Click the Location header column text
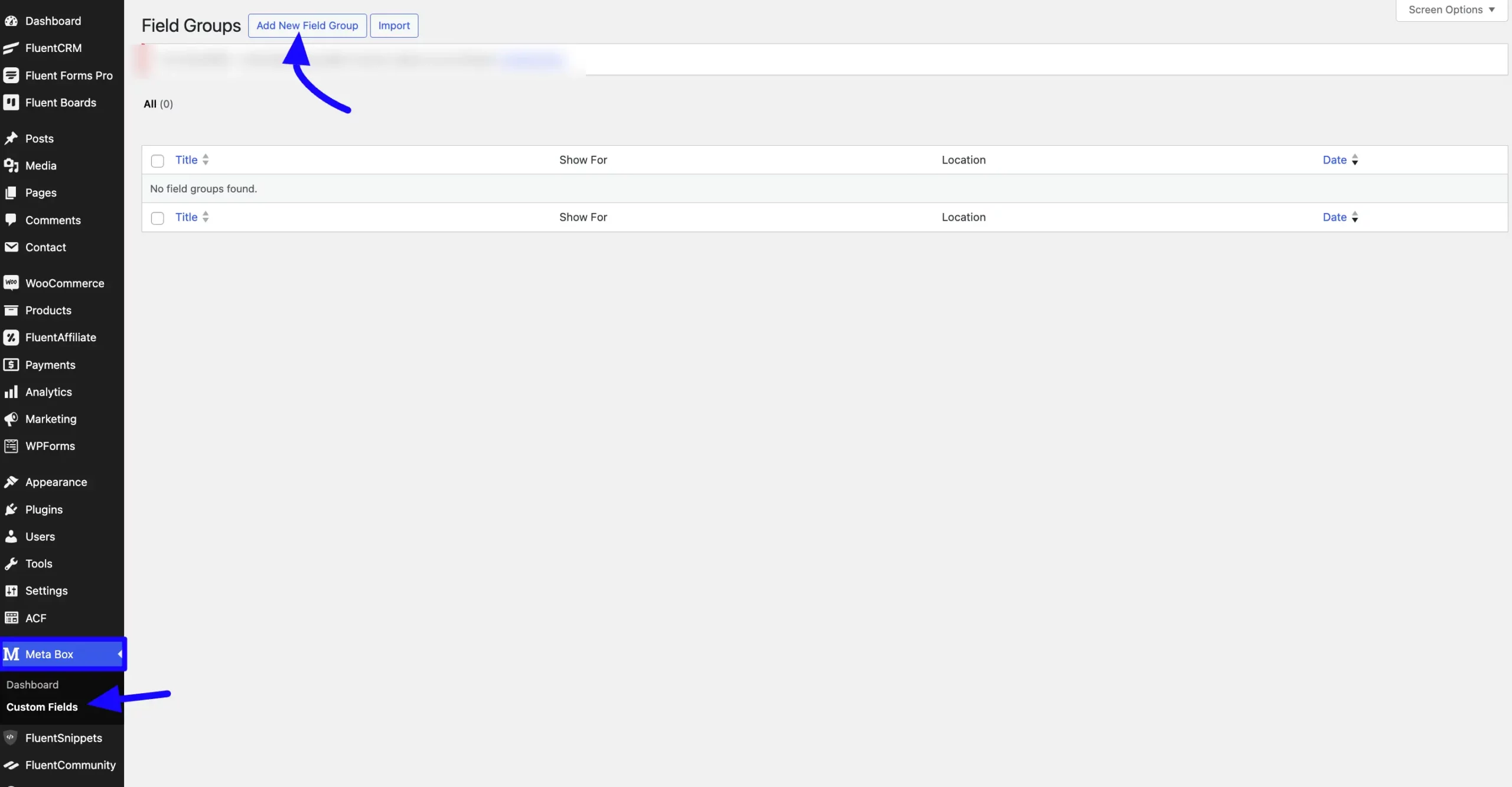1512x787 pixels. [x=963, y=159]
